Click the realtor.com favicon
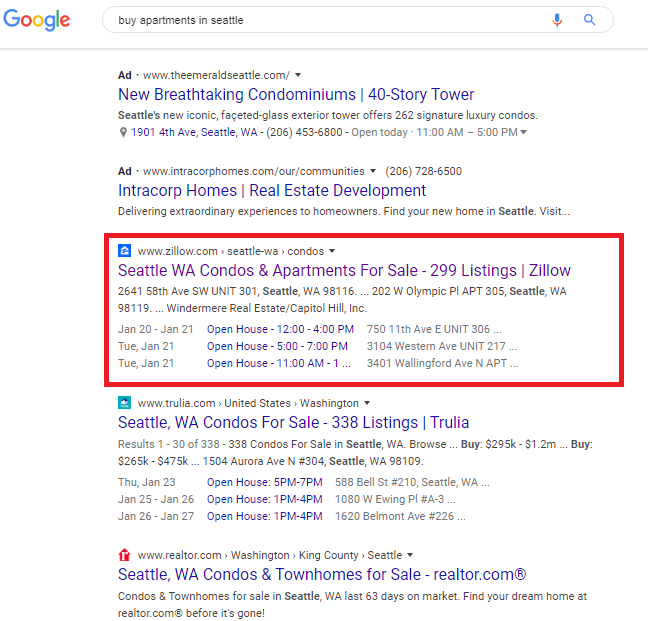The height and width of the screenshot is (621, 648). coord(124,554)
